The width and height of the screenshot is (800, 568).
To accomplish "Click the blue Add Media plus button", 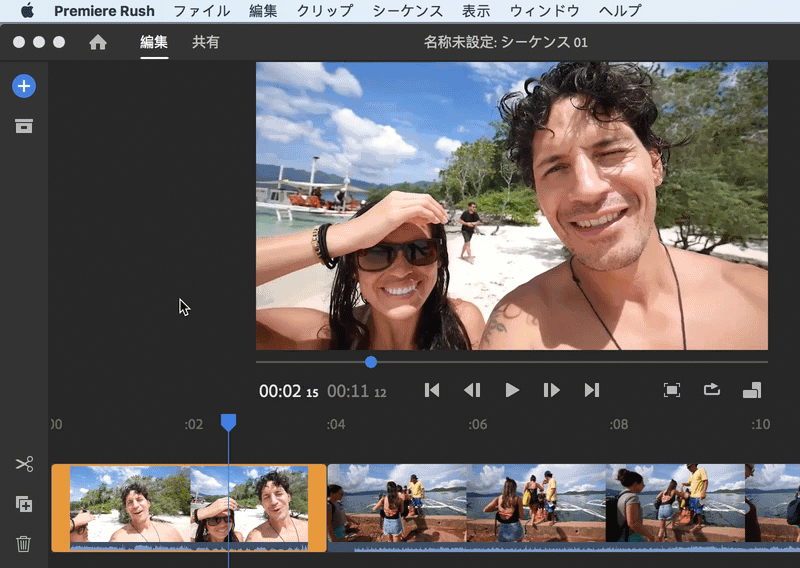I will click(x=24, y=86).
